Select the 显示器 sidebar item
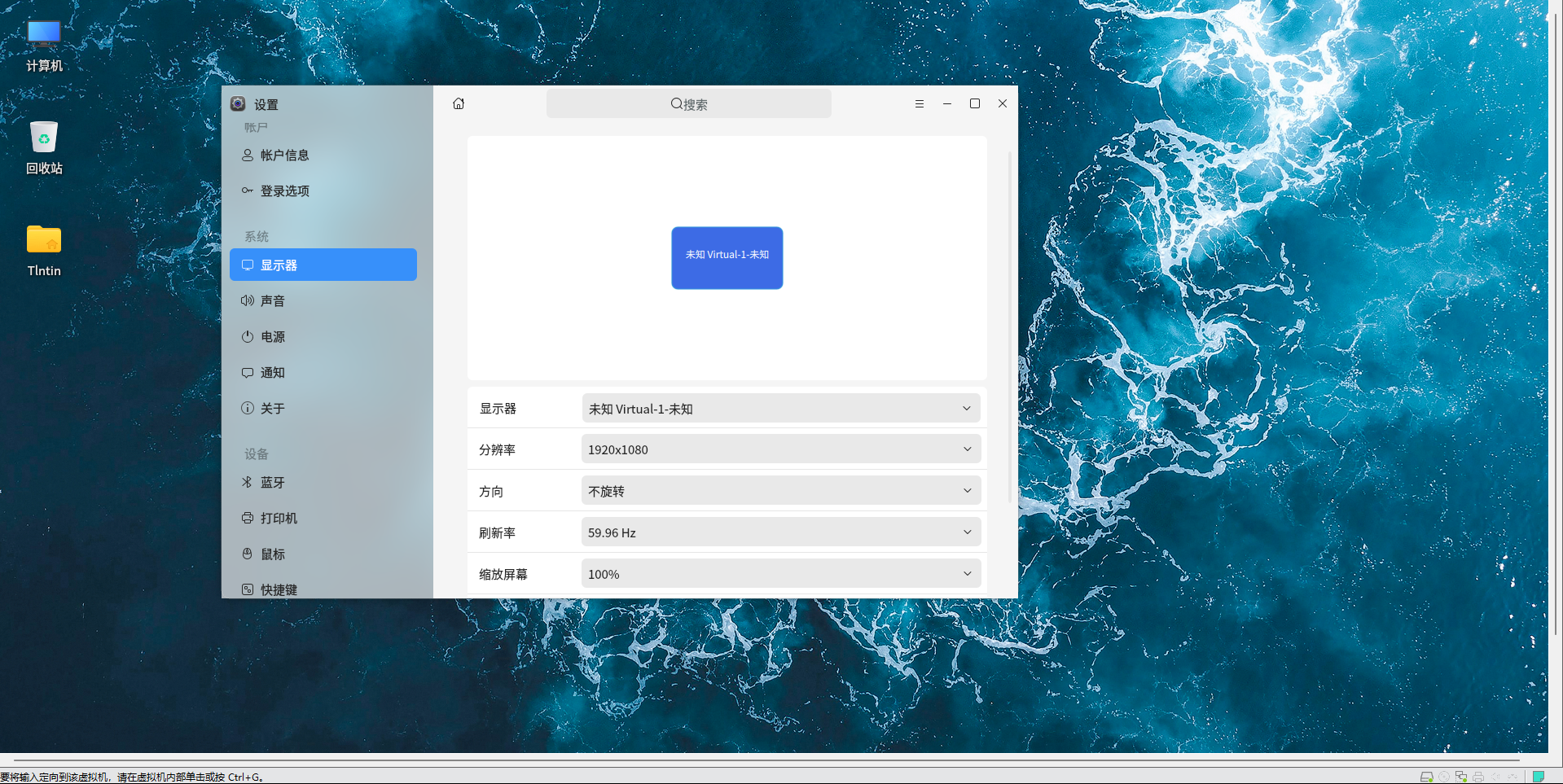This screenshot has height=784, width=1563. [323, 265]
